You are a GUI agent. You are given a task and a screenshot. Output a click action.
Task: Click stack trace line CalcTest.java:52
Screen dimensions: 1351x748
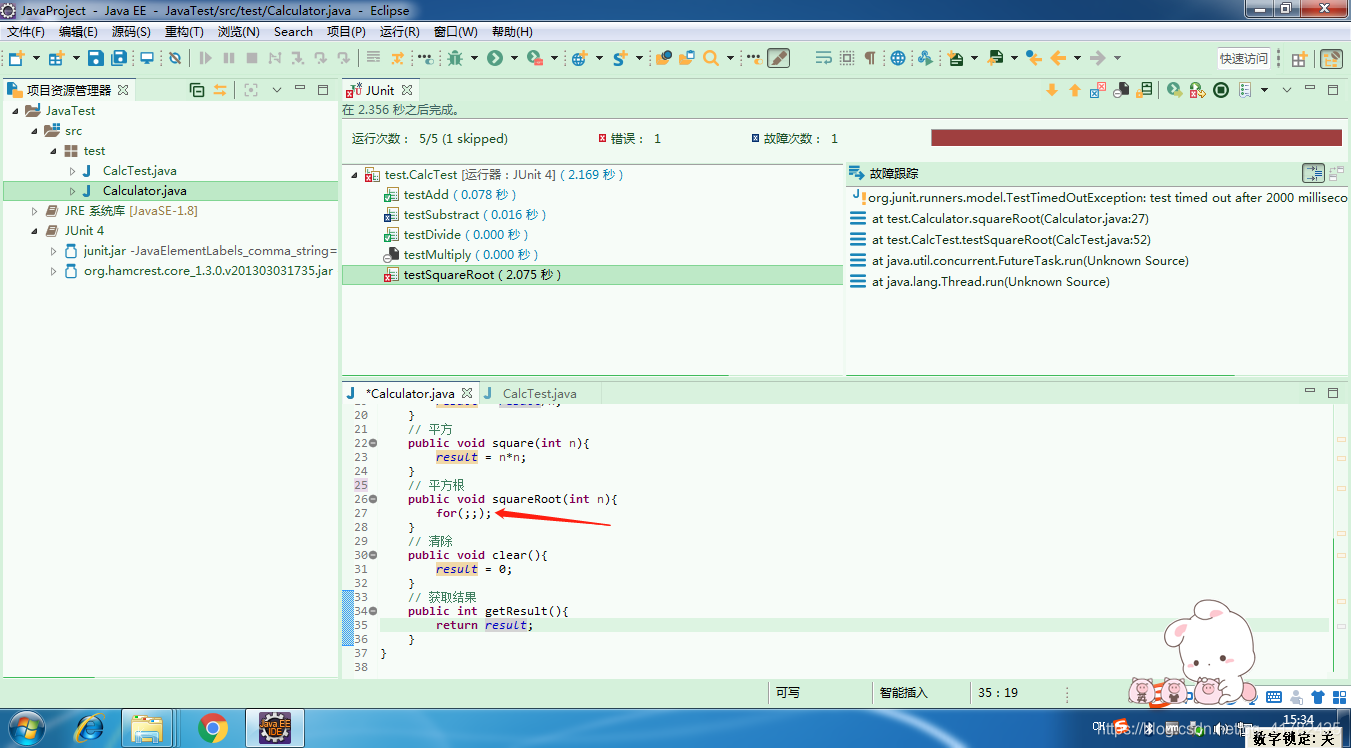(1011, 240)
